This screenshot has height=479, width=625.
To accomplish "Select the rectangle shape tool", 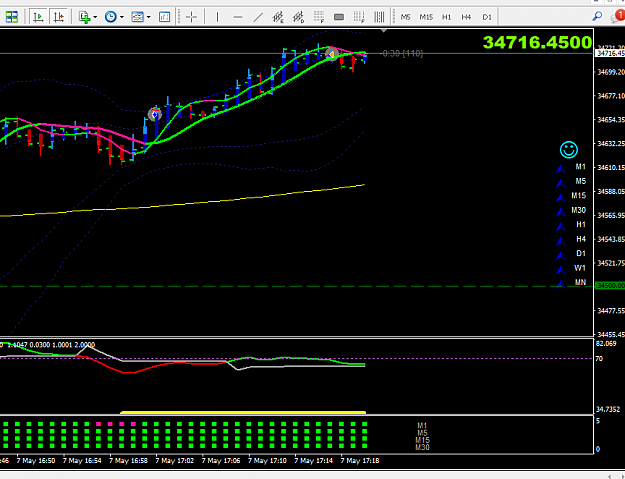I will (339, 17).
